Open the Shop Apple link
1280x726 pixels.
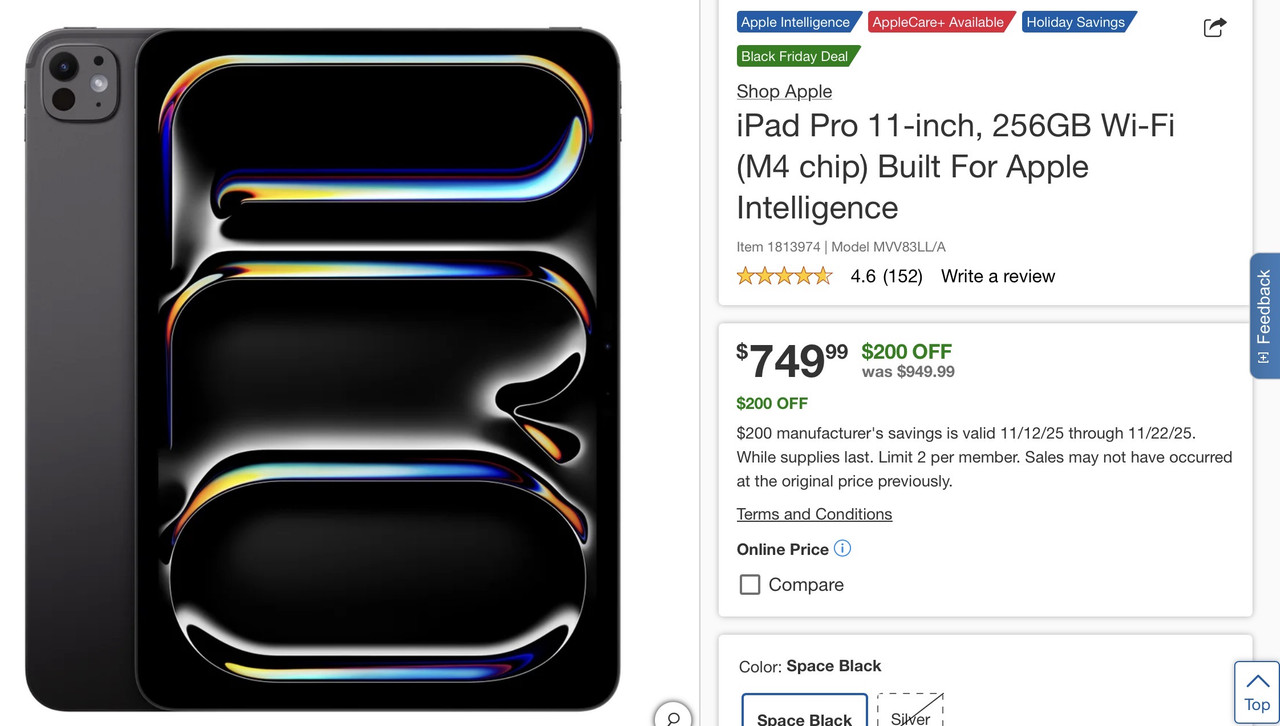pos(784,91)
